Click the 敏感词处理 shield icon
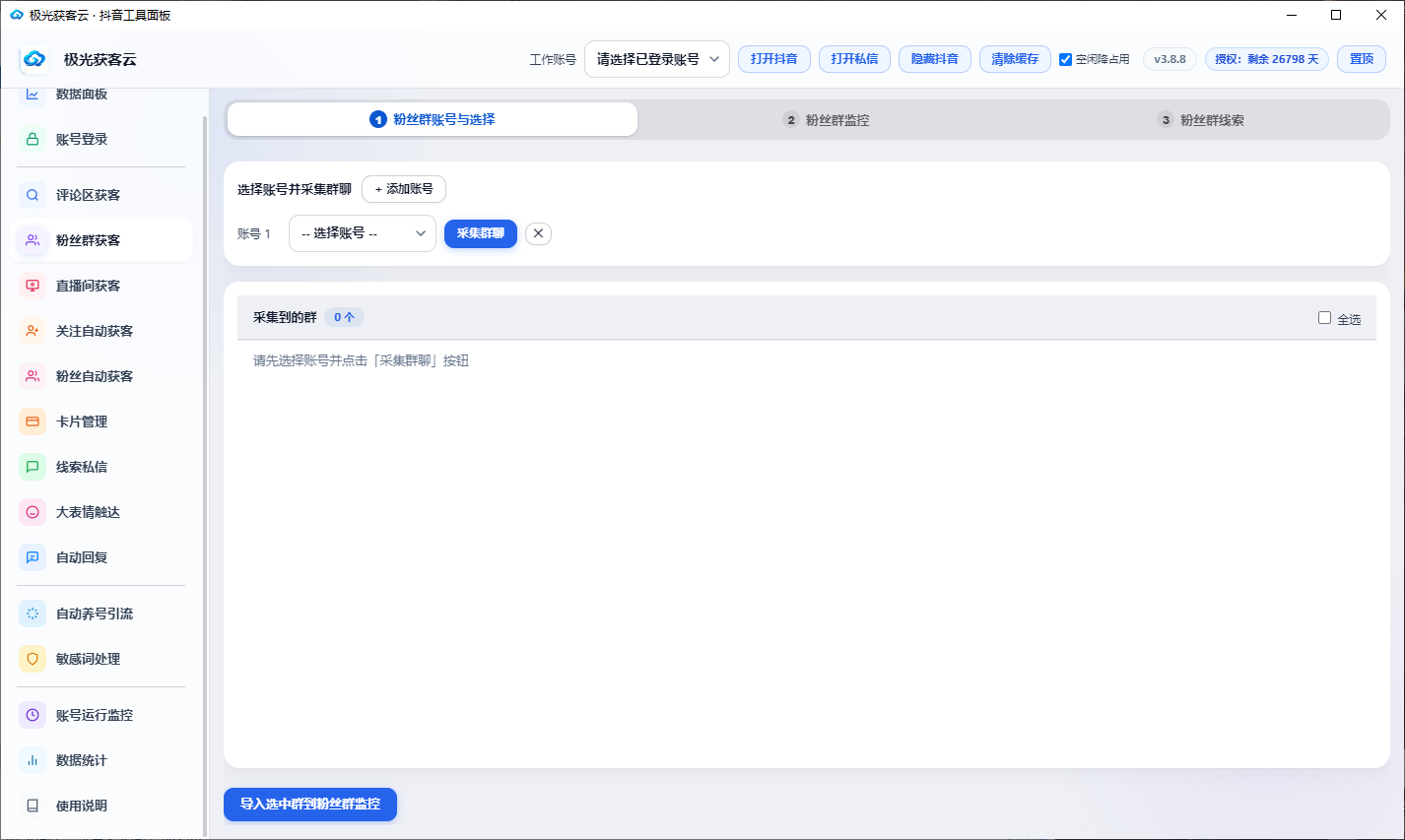The image size is (1405, 840). click(33, 659)
